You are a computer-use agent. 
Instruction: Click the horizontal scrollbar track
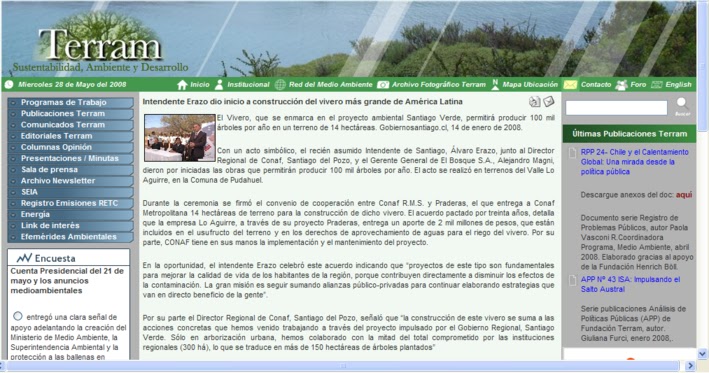coord(342,366)
